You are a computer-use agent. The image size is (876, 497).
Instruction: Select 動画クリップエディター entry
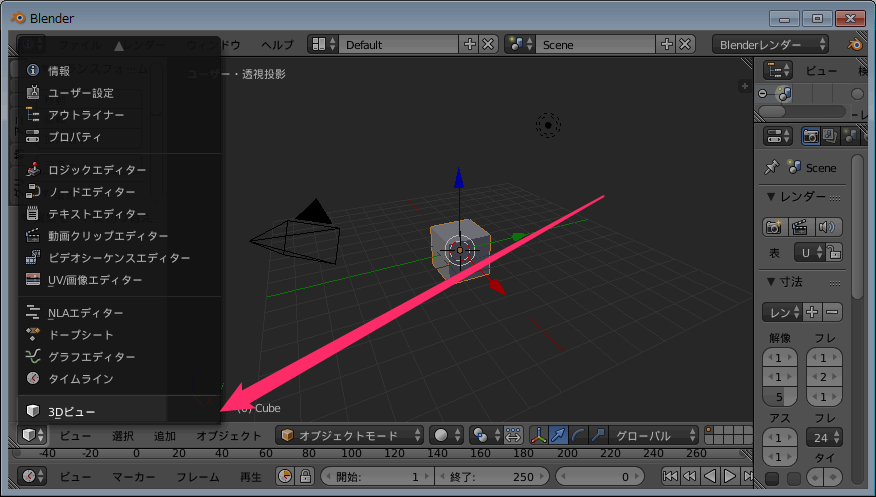(x=120, y=236)
